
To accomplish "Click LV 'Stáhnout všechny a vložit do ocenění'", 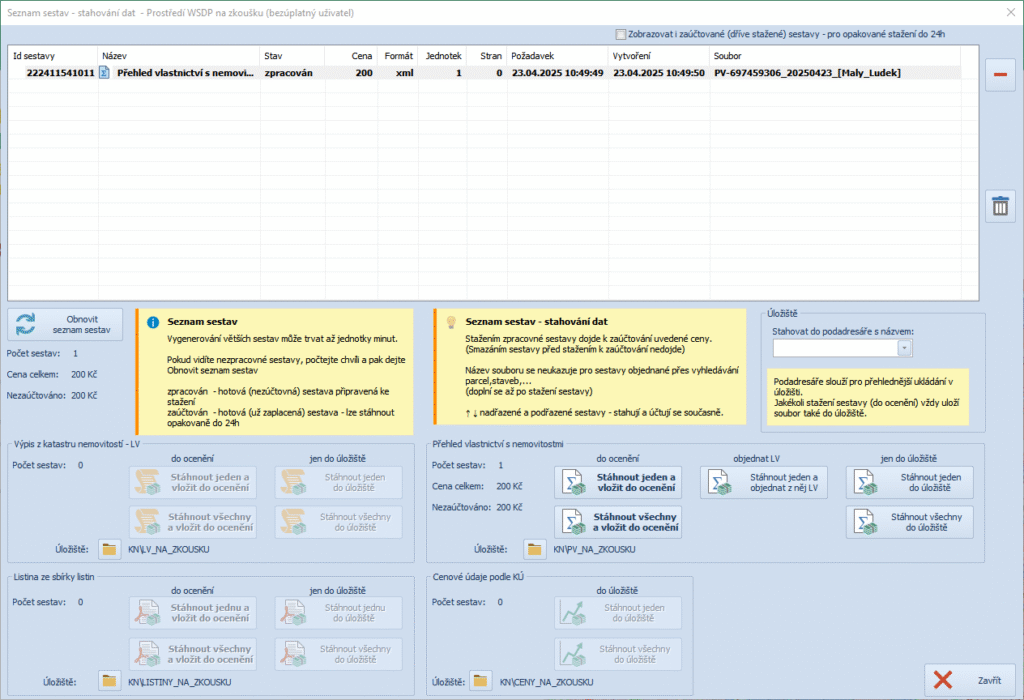I will [193, 522].
